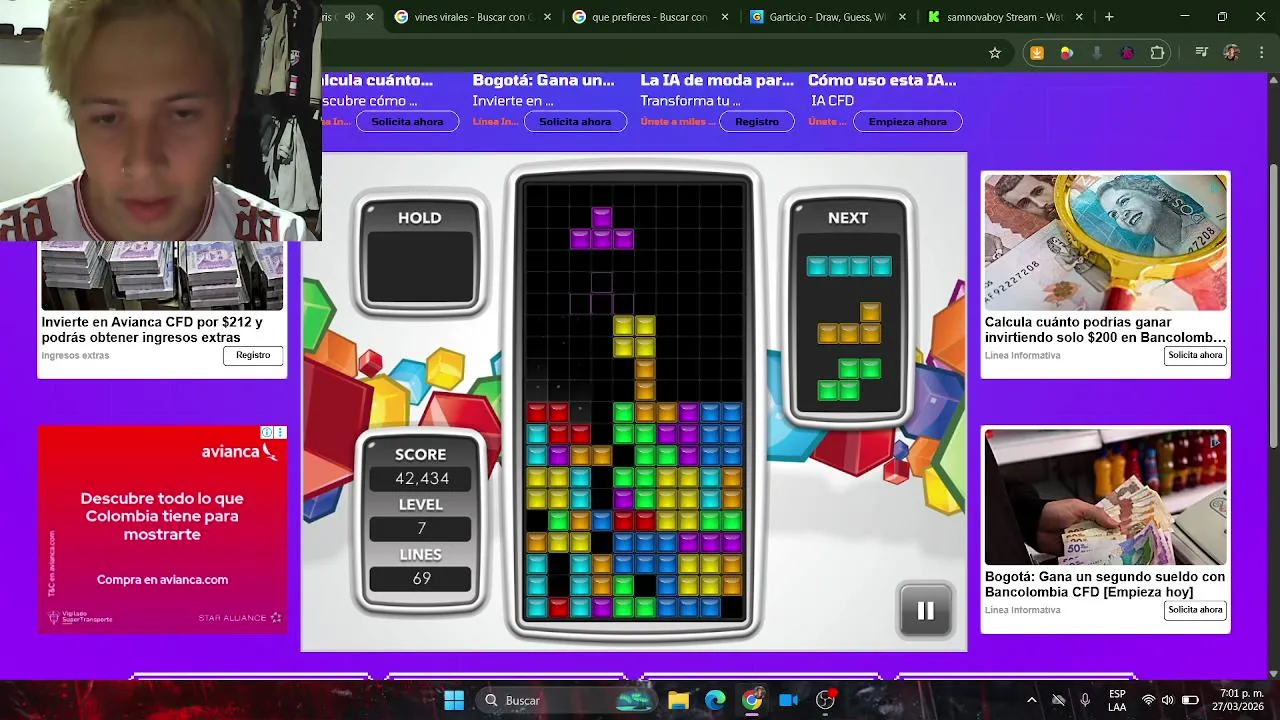This screenshot has width=1280, height=720.
Task: Open the media controls toolbar icon
Action: point(1202,53)
